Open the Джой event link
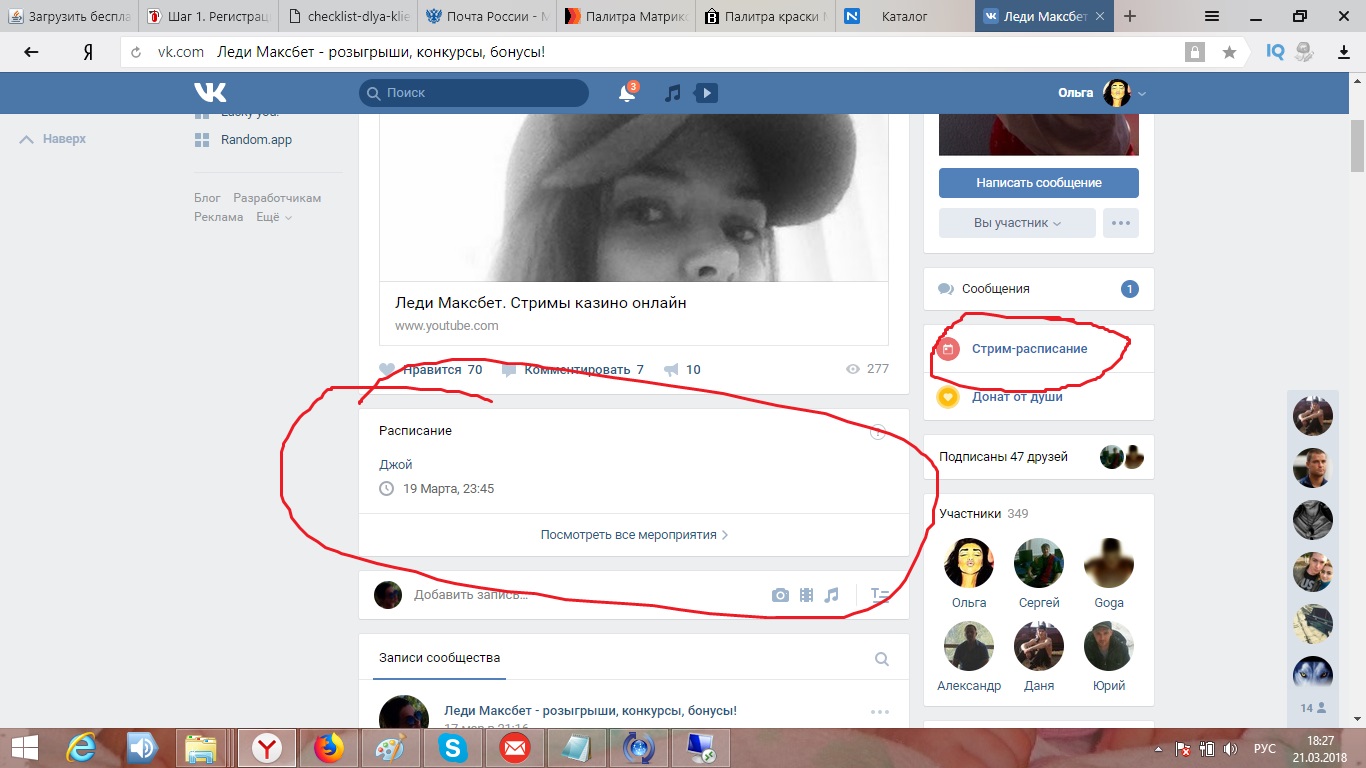This screenshot has height=768, width=1366. (x=396, y=464)
